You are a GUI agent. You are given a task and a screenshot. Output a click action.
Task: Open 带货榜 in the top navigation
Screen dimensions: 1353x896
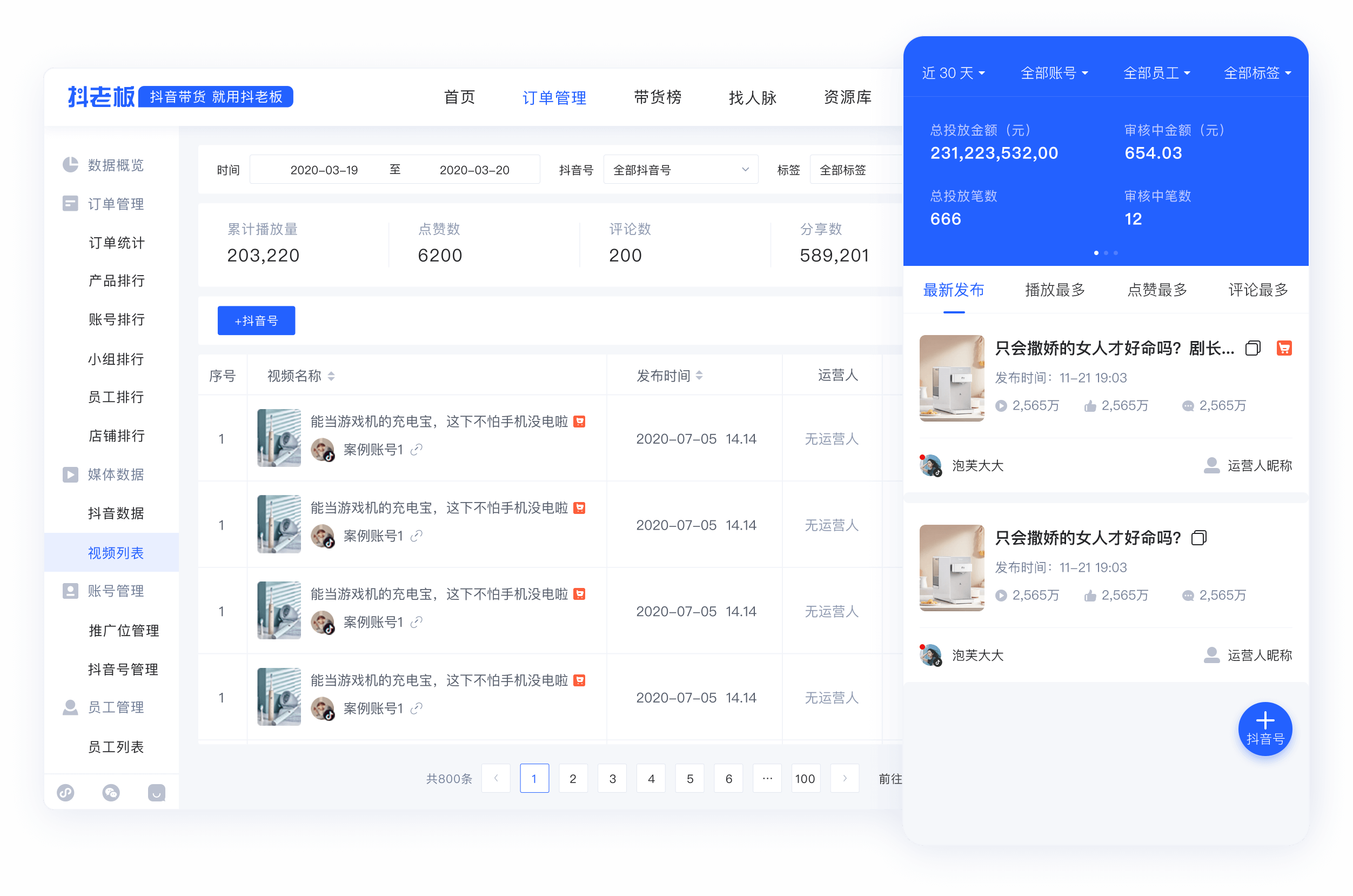[x=657, y=98]
